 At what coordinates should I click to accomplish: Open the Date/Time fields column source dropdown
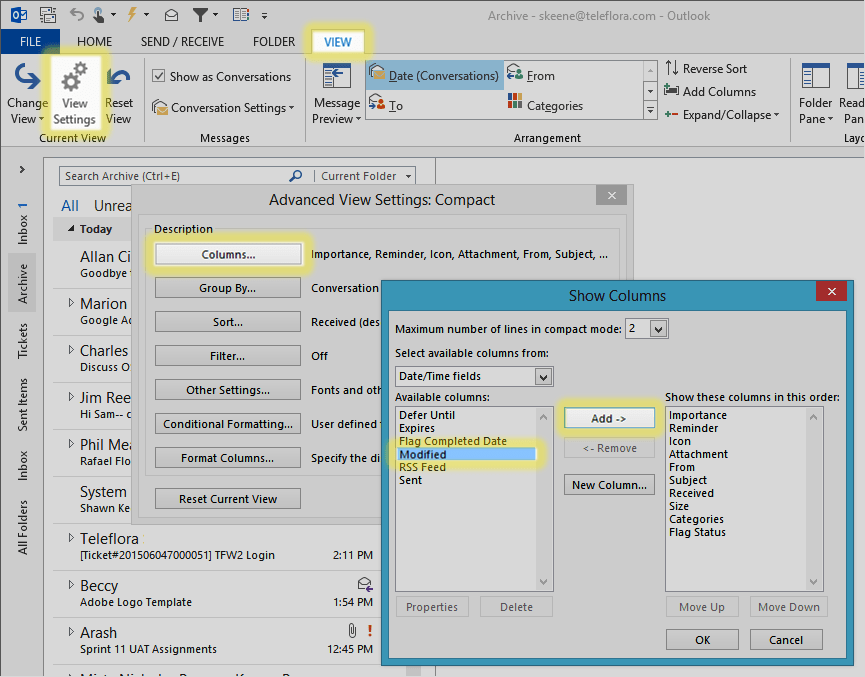click(x=543, y=377)
